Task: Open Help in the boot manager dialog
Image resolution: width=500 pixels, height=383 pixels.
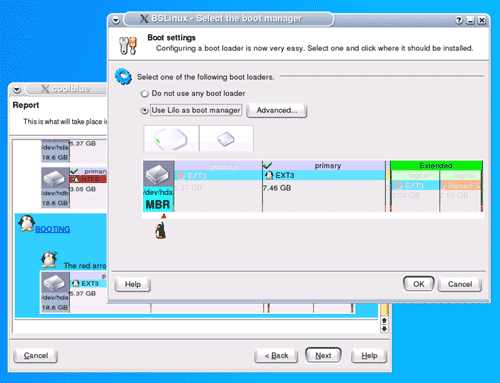Action: pyautogui.click(x=133, y=285)
